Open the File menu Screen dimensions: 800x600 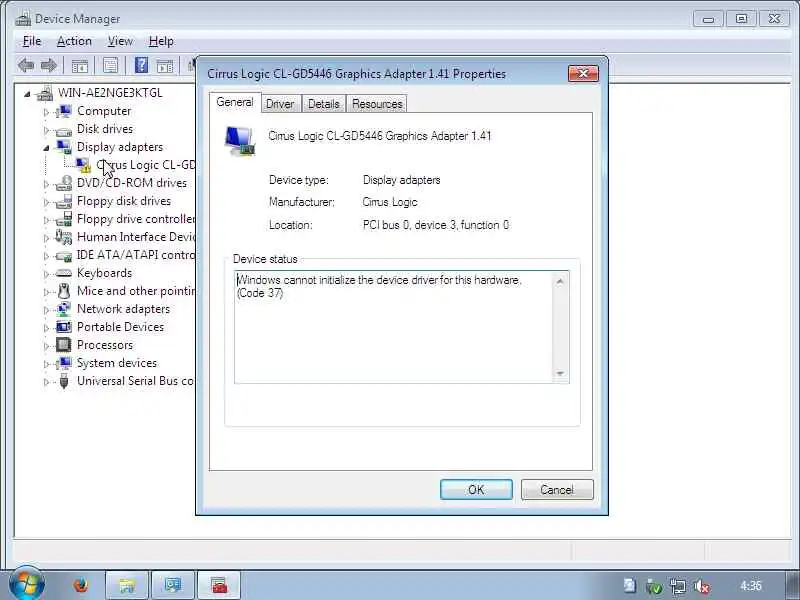tap(32, 41)
